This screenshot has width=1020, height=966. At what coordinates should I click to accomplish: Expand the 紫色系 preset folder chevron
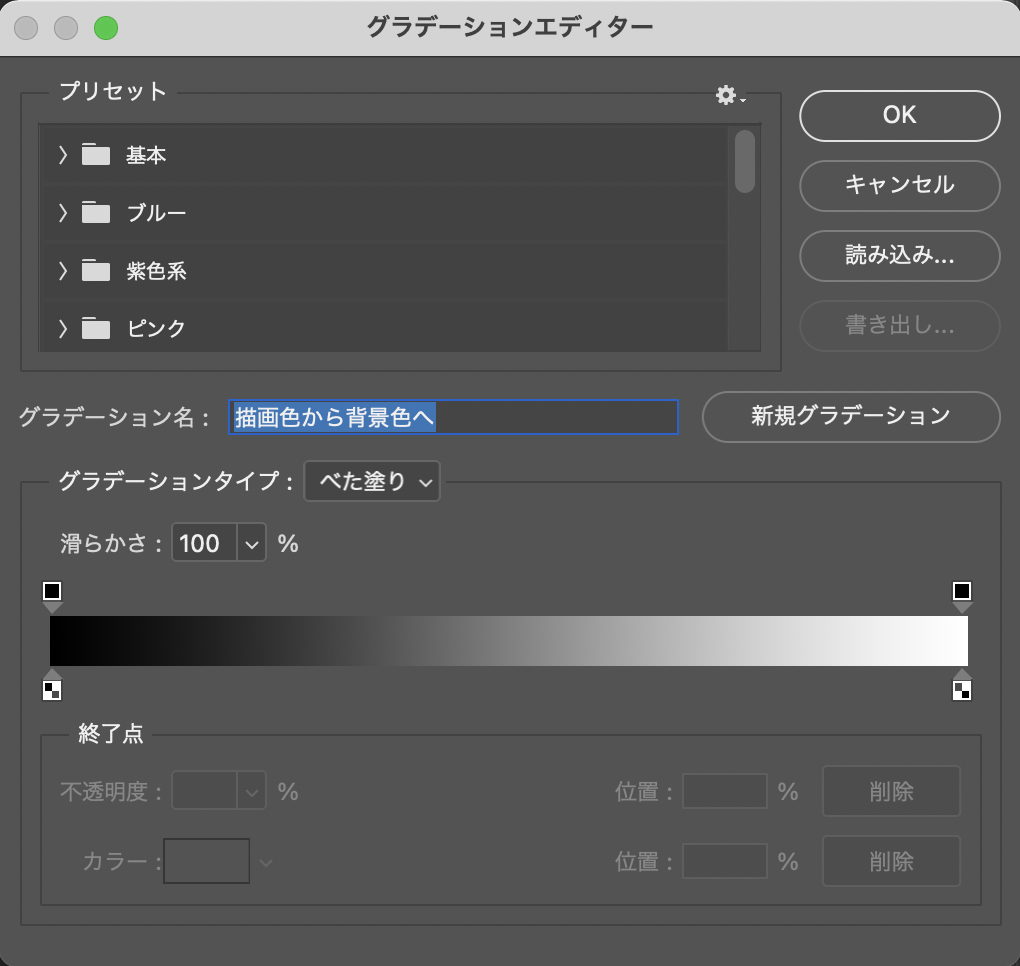63,271
